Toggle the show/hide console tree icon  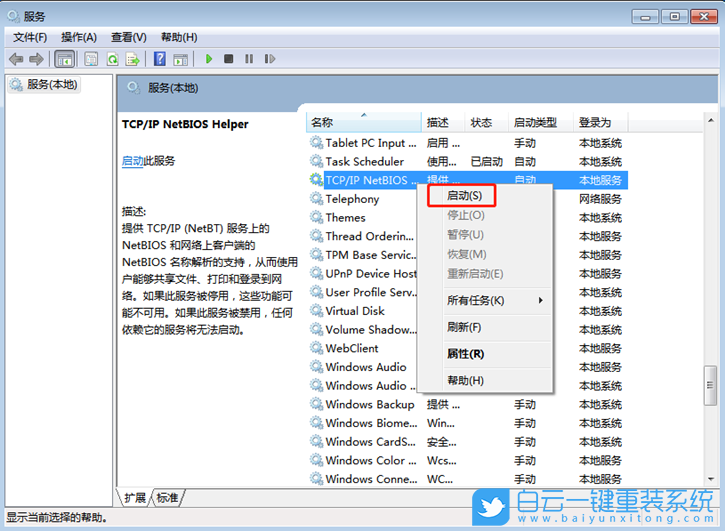click(64, 59)
